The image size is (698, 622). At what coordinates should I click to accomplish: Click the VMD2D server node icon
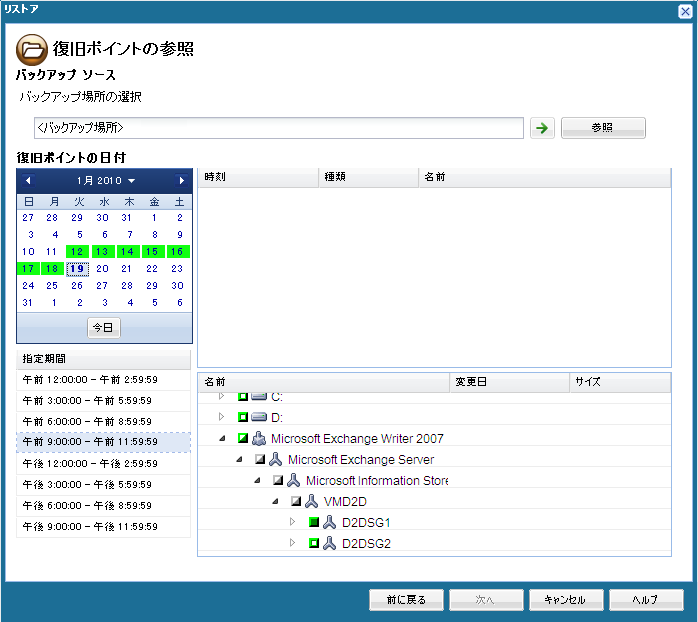click(312, 501)
